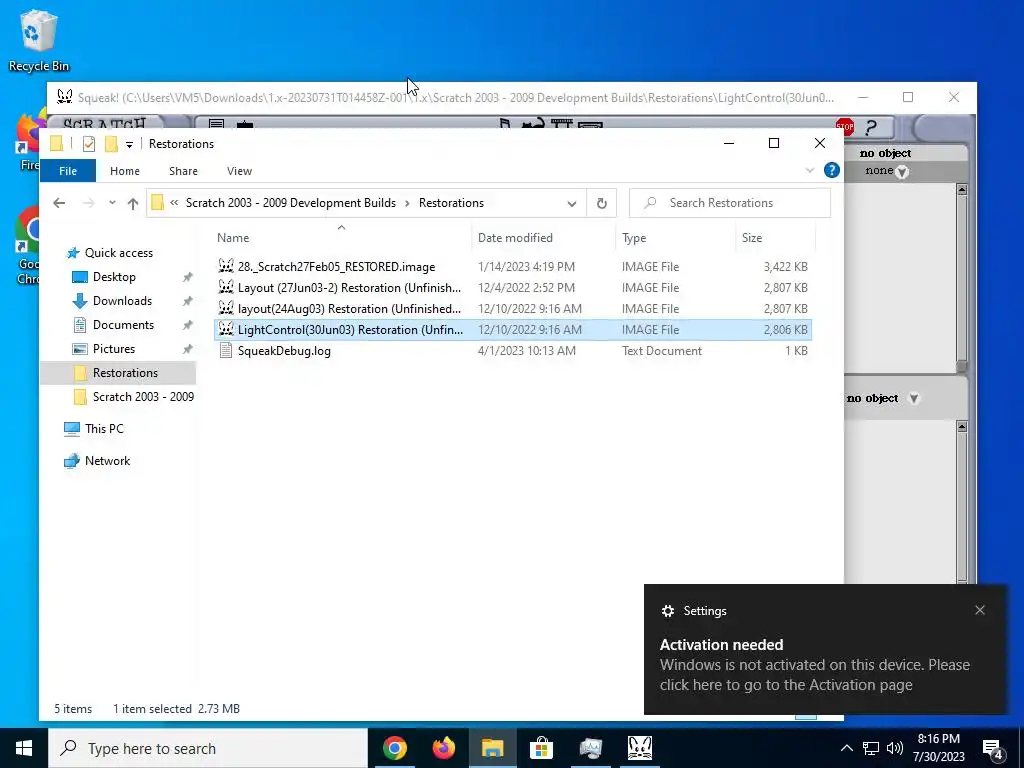
Task: Show hidden system tray icons
Action: (x=846, y=748)
